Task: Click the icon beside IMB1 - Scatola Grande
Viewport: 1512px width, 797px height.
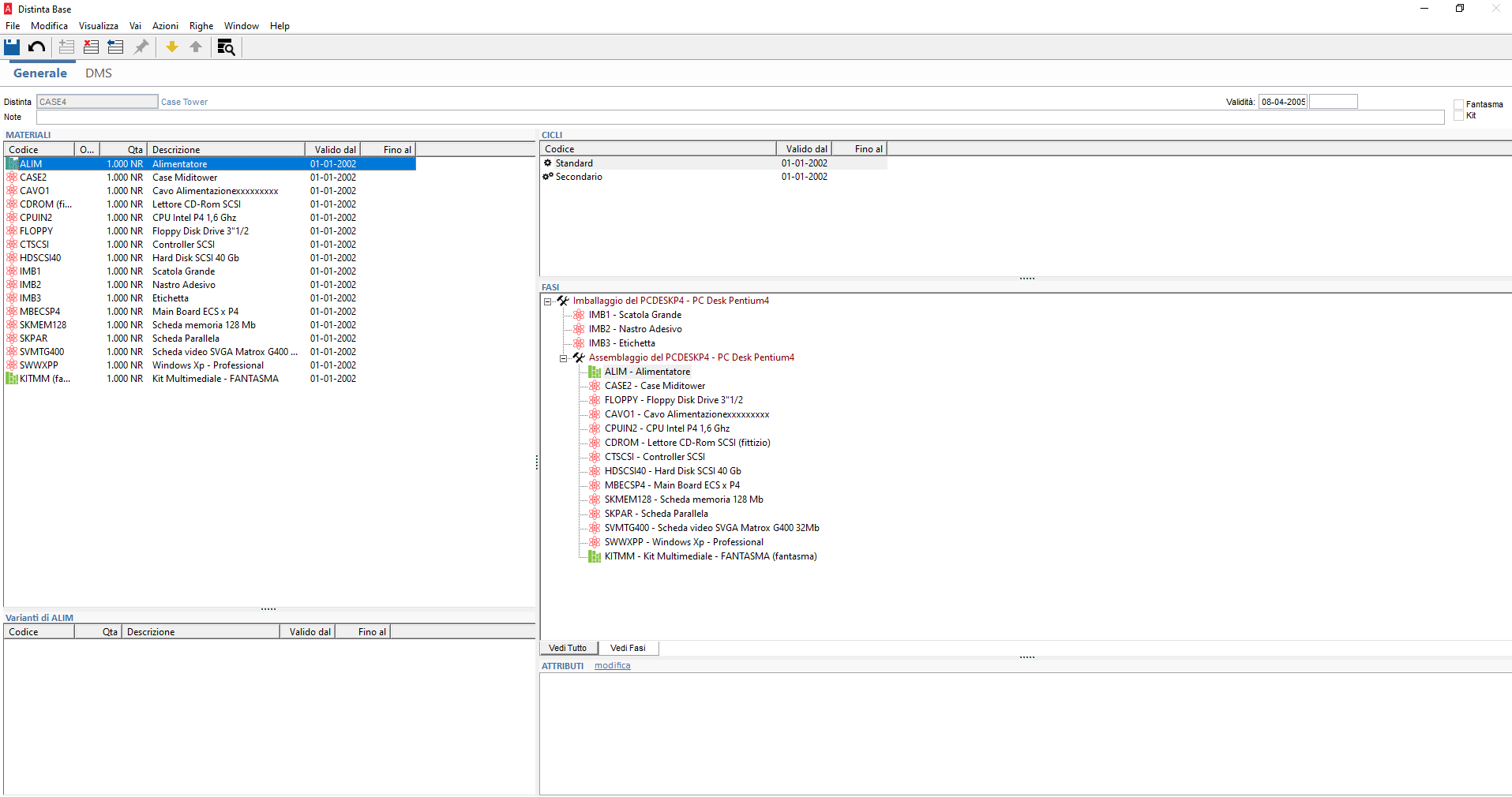Action: click(x=579, y=315)
